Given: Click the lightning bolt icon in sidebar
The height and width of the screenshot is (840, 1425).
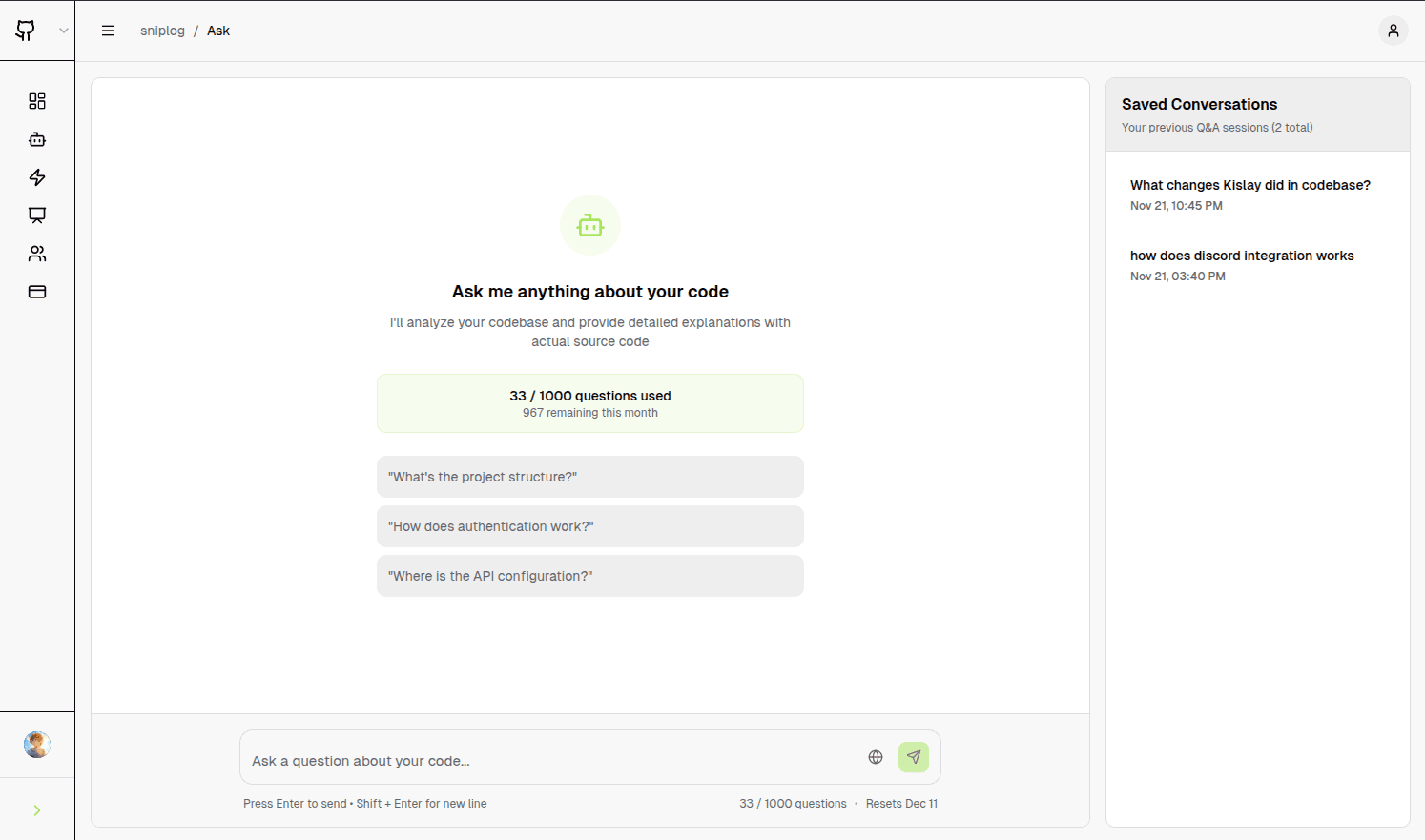Looking at the screenshot, I should (x=37, y=177).
